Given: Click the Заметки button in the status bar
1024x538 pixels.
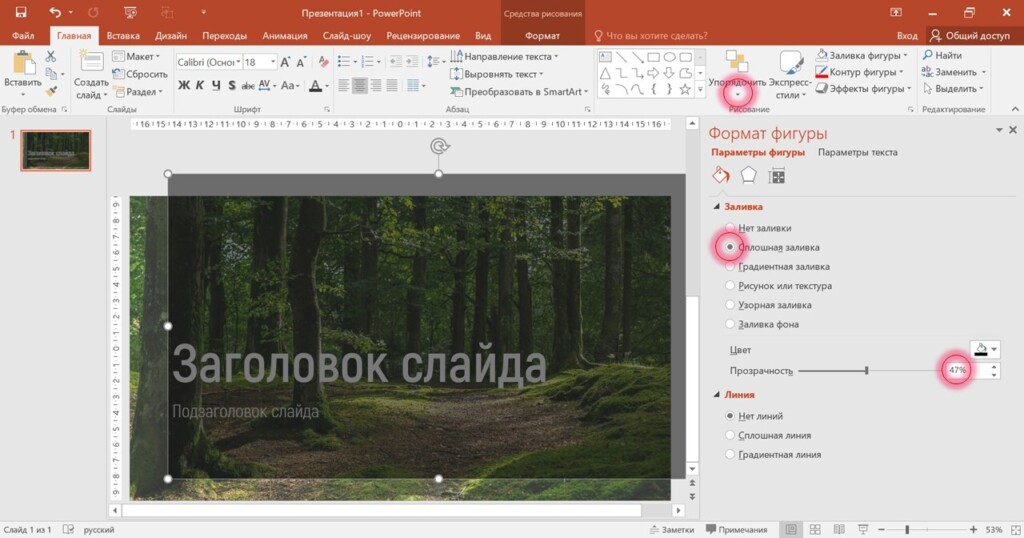Looking at the screenshot, I should point(671,529).
